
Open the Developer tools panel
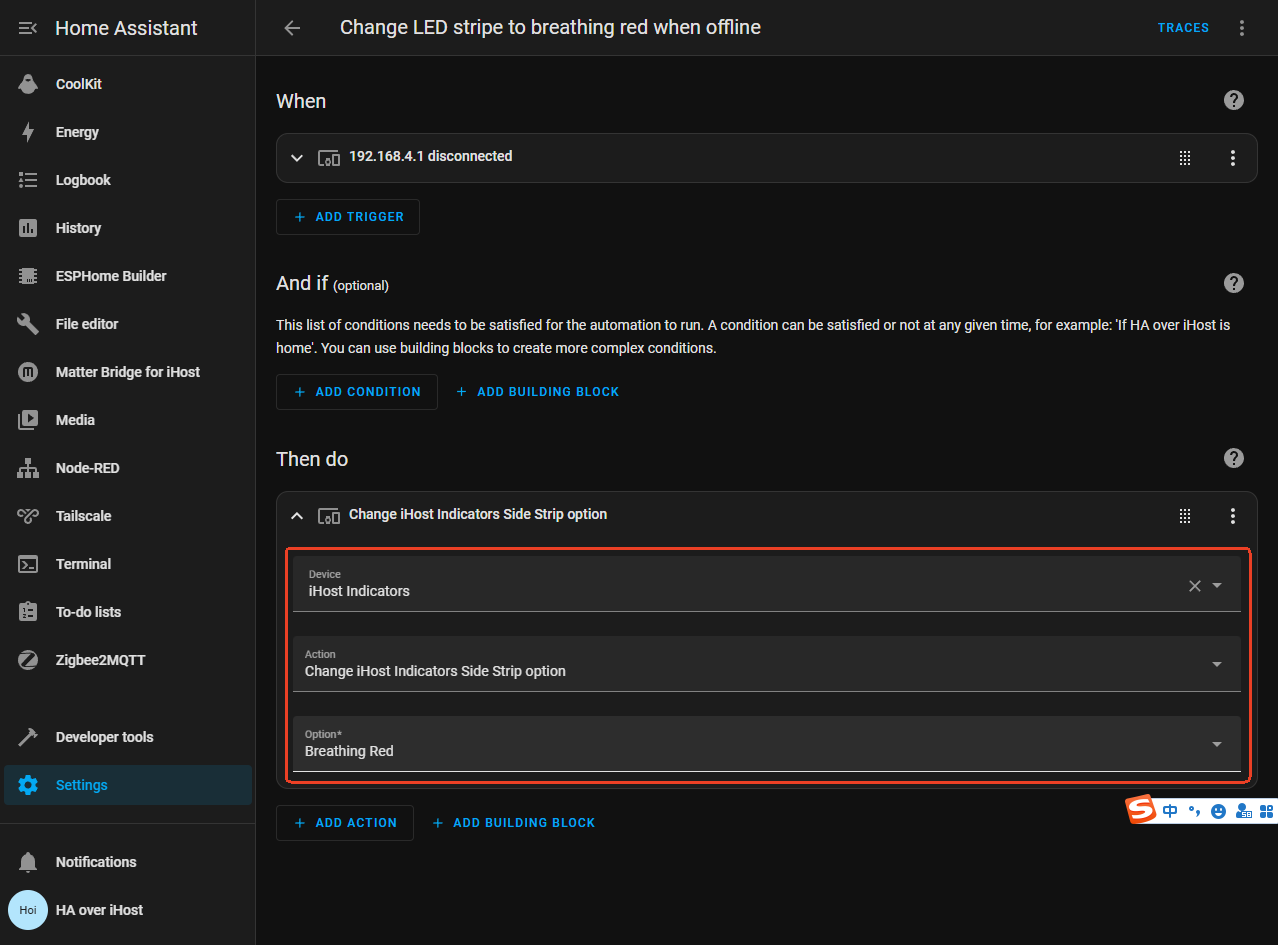click(128, 737)
